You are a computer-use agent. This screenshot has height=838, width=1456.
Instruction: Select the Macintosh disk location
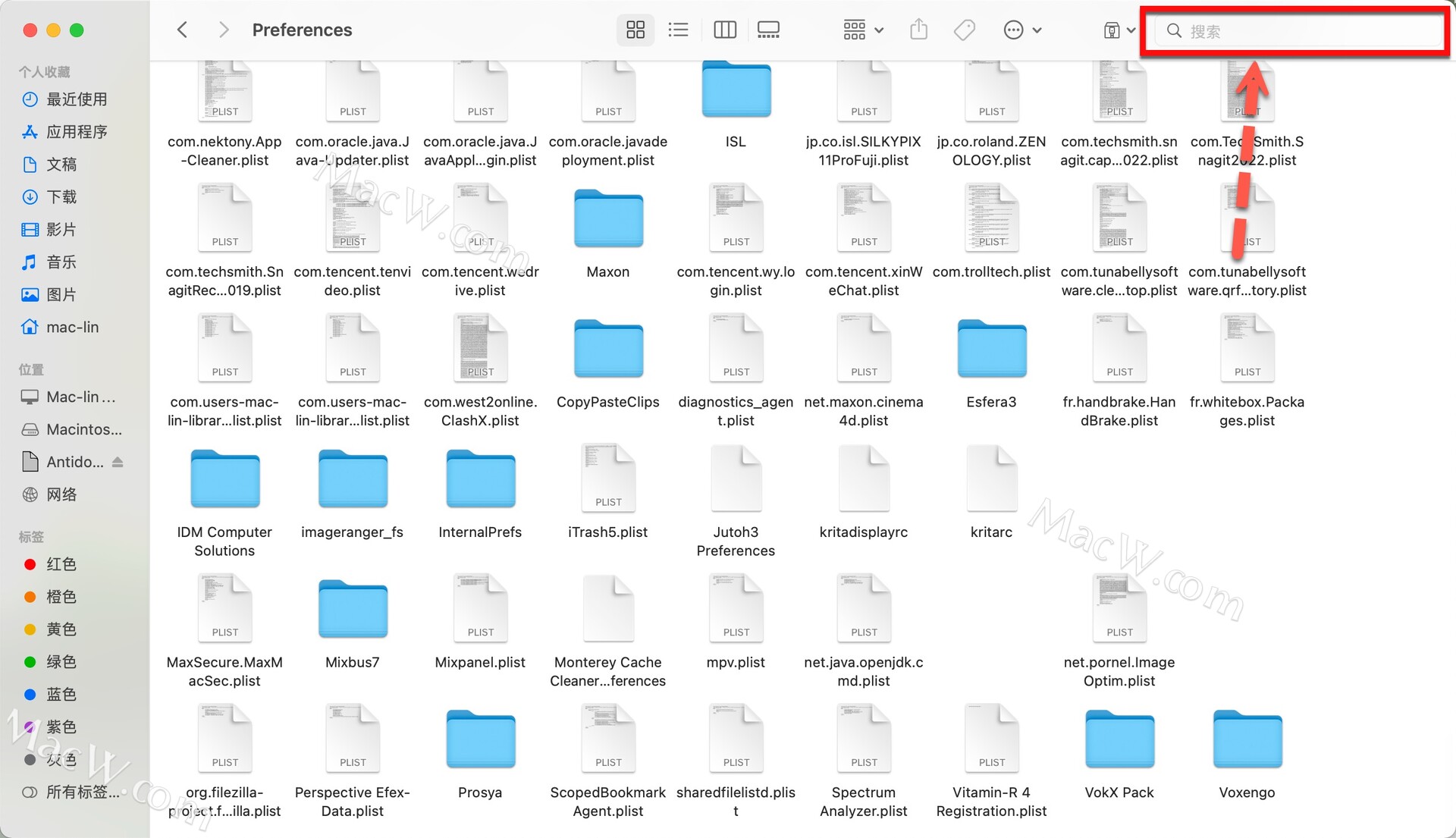pos(72,429)
